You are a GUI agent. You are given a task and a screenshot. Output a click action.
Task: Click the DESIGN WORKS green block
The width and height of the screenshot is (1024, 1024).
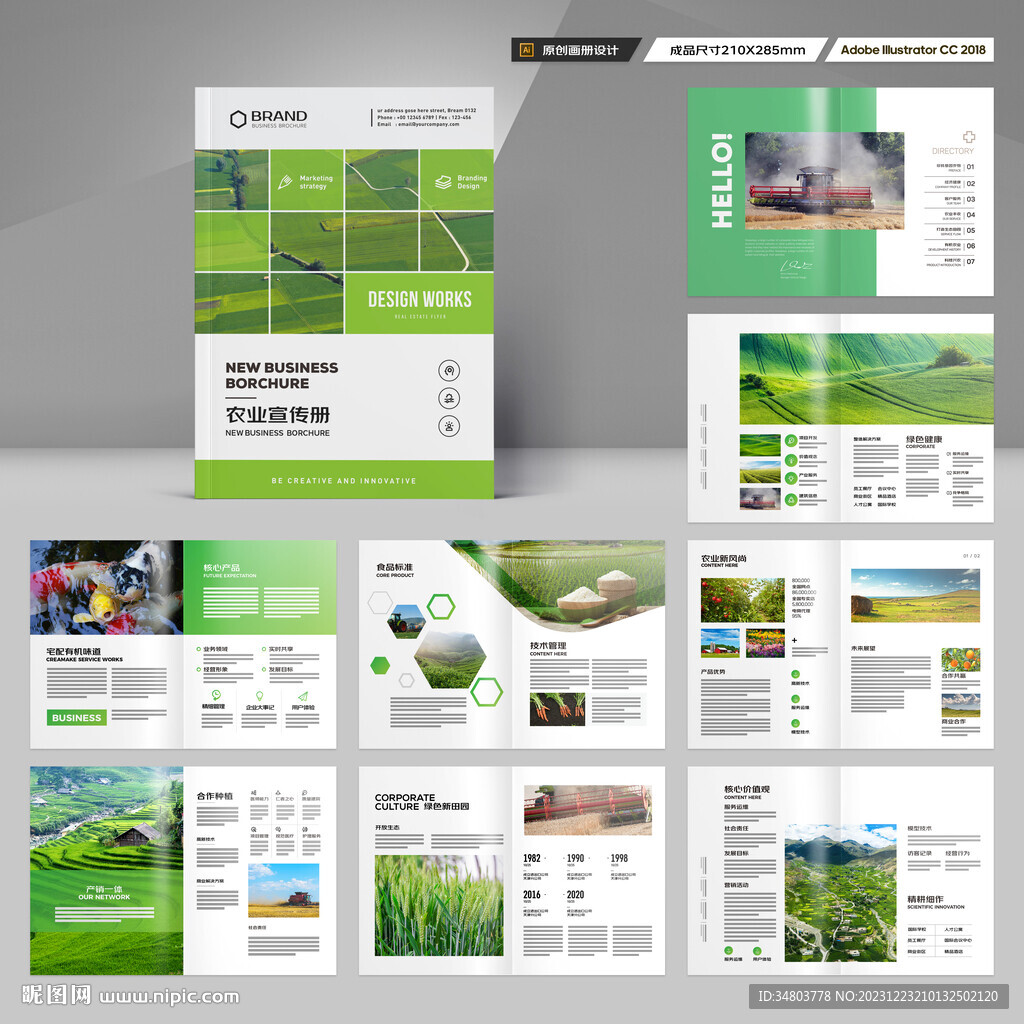tap(419, 303)
